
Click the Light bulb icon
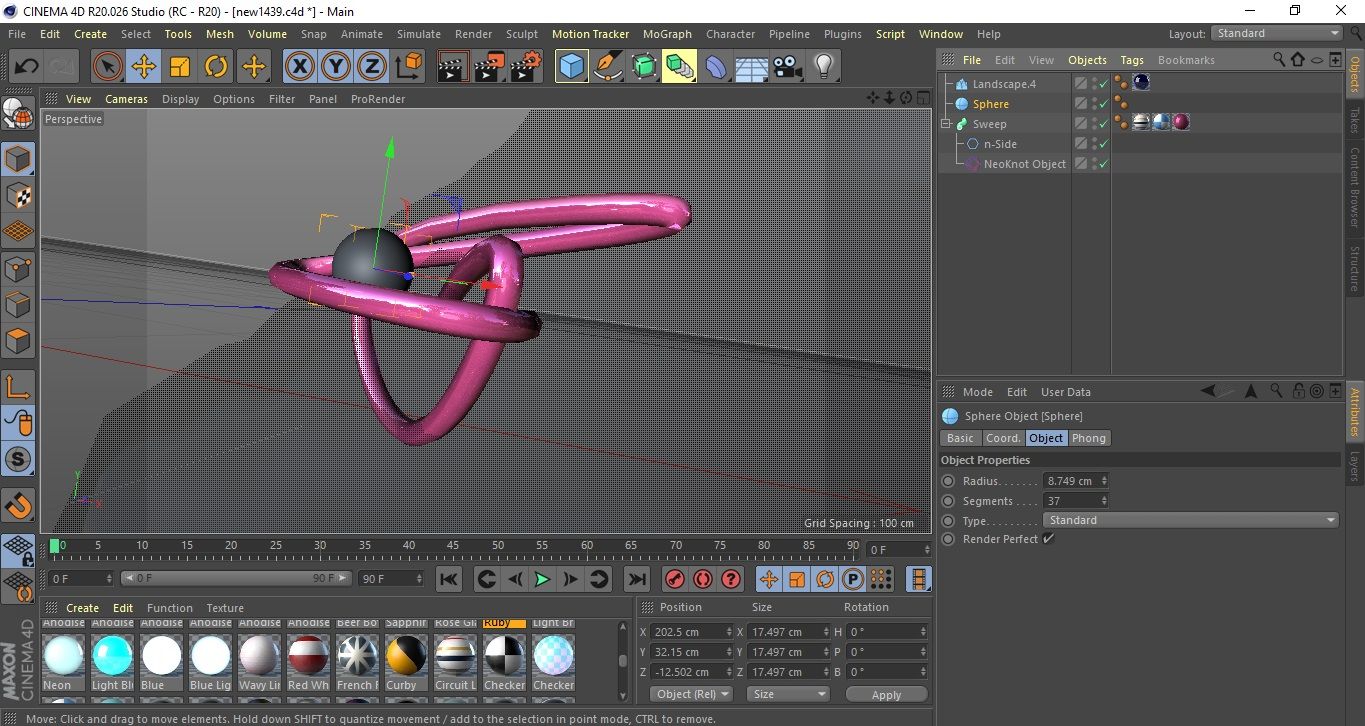click(823, 67)
